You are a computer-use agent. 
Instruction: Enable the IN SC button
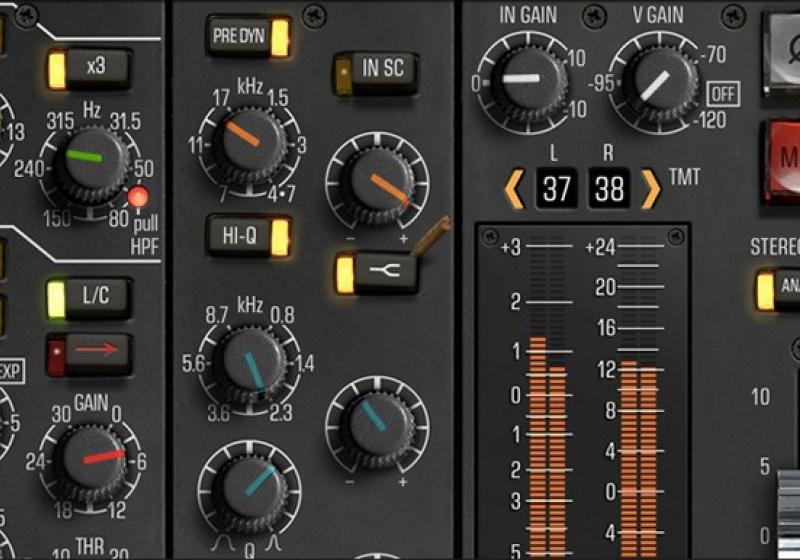point(375,74)
